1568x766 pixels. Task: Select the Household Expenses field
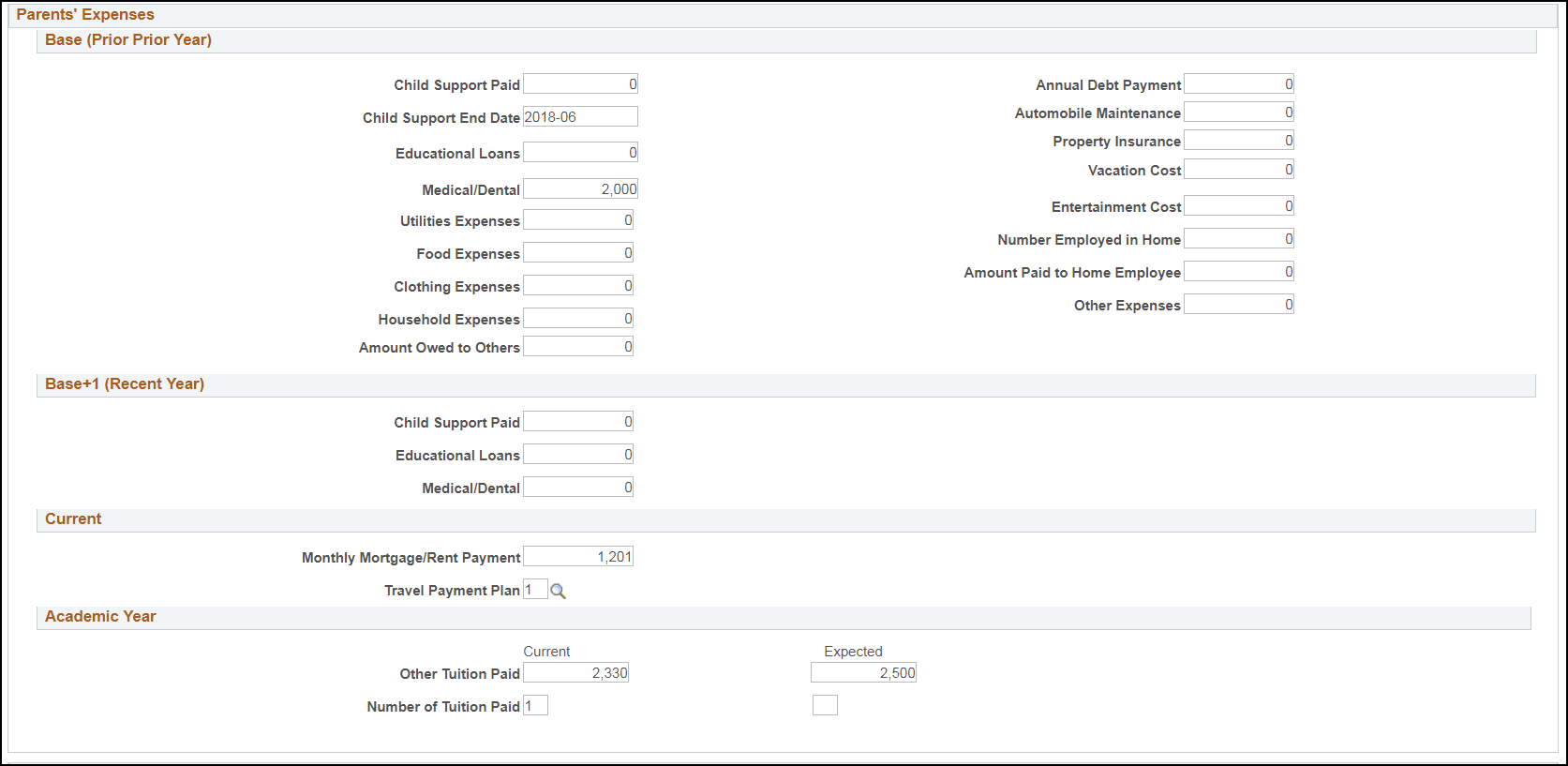click(x=578, y=319)
